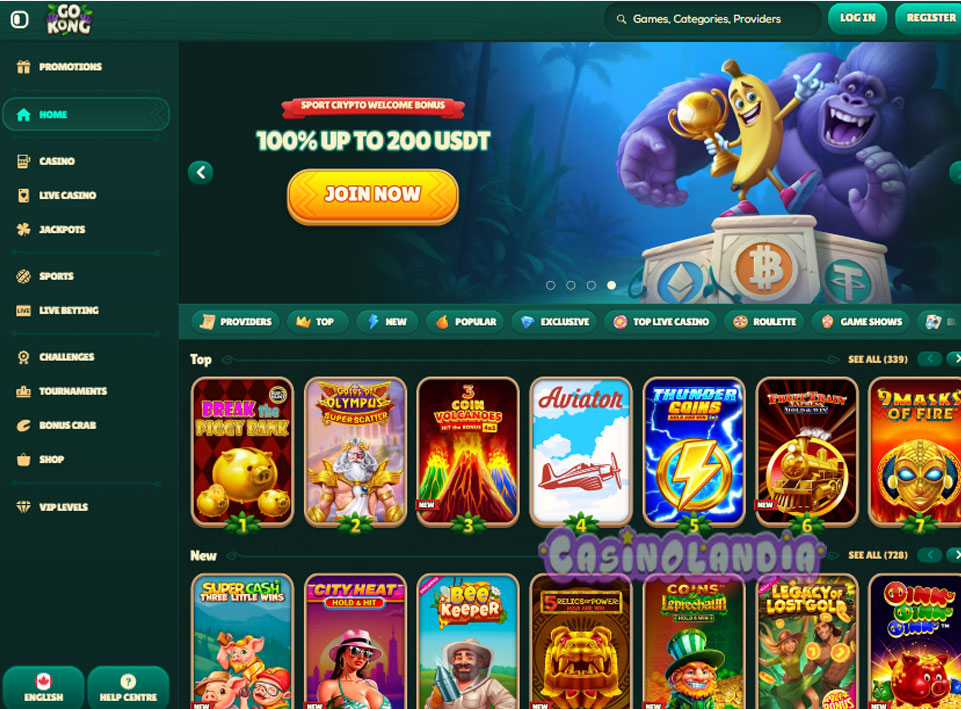961x709 pixels.
Task: Open the English language selector
Action: [44, 688]
